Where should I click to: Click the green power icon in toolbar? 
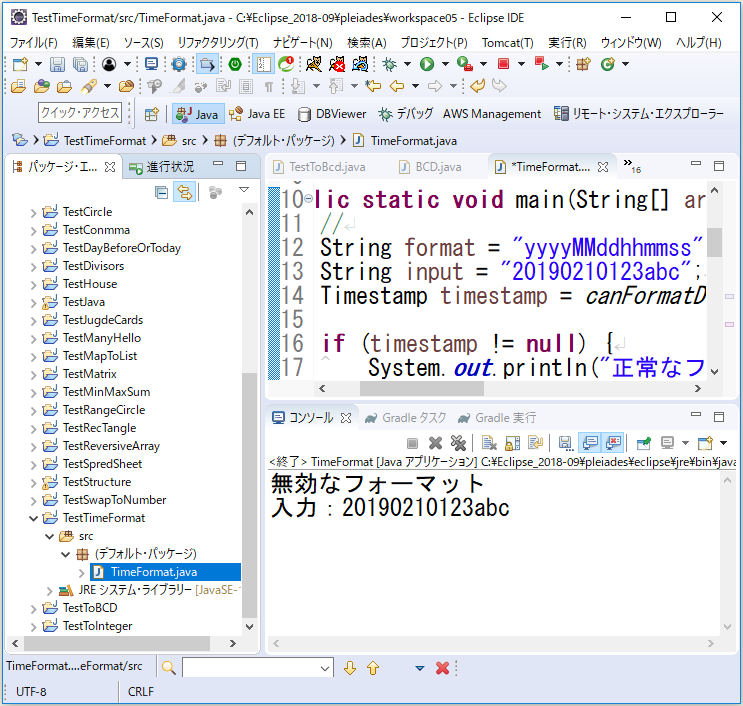[235, 64]
